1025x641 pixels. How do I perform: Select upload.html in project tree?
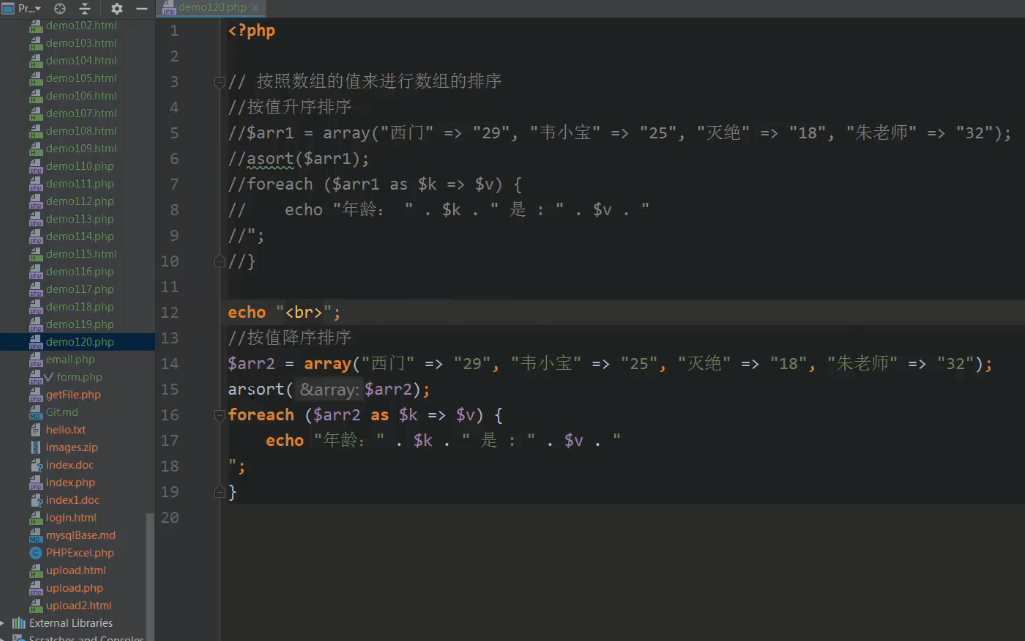click(x=75, y=570)
